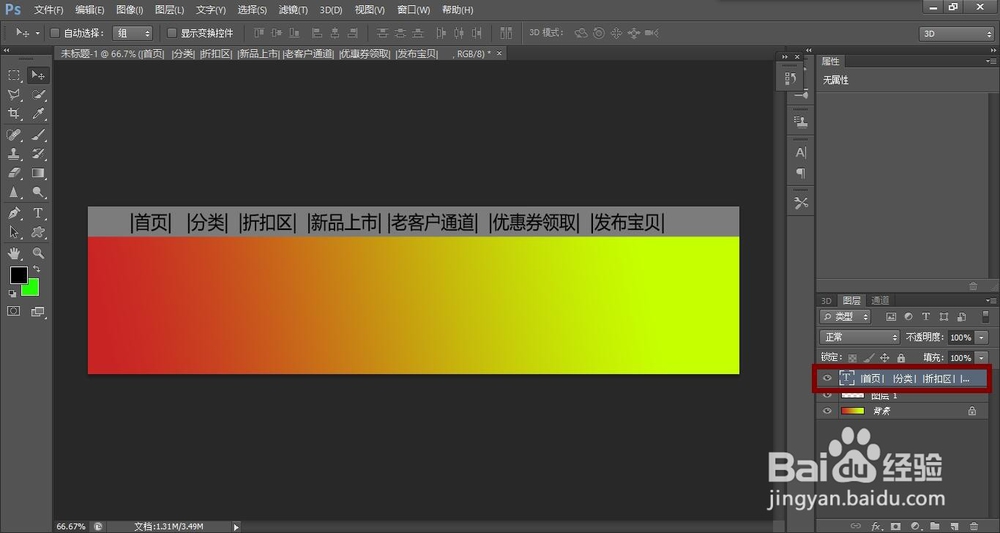Switch to the 3D panel tab
Viewport: 1000px width, 533px height.
[827, 300]
